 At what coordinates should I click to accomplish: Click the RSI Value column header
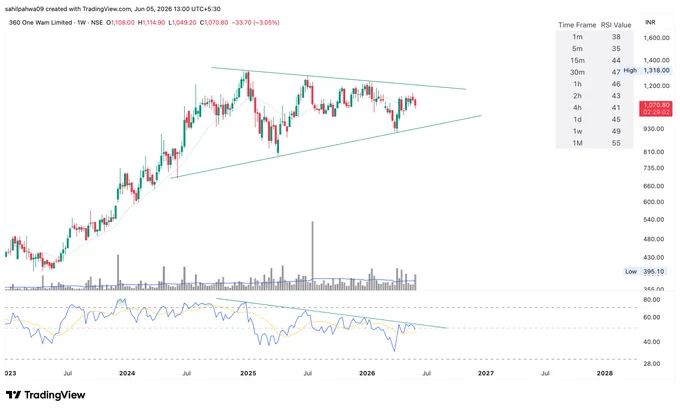tap(616, 25)
